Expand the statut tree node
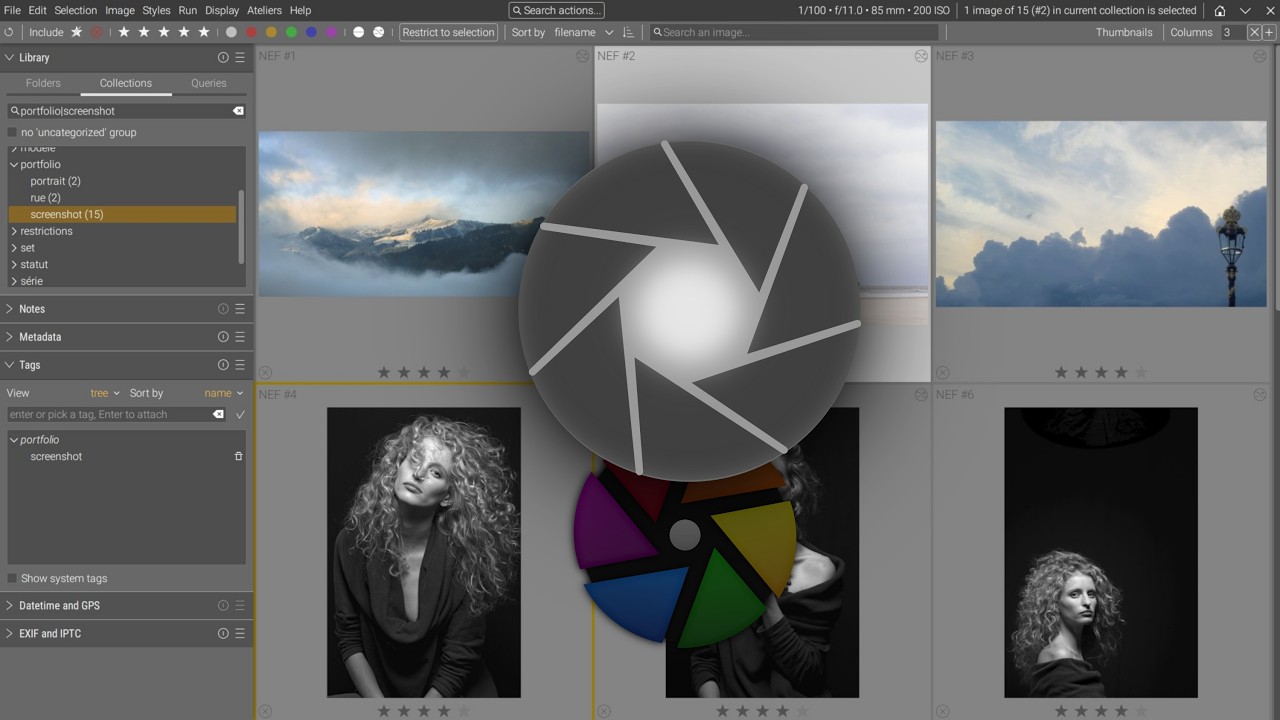Image resolution: width=1280 pixels, height=720 pixels. [14, 265]
